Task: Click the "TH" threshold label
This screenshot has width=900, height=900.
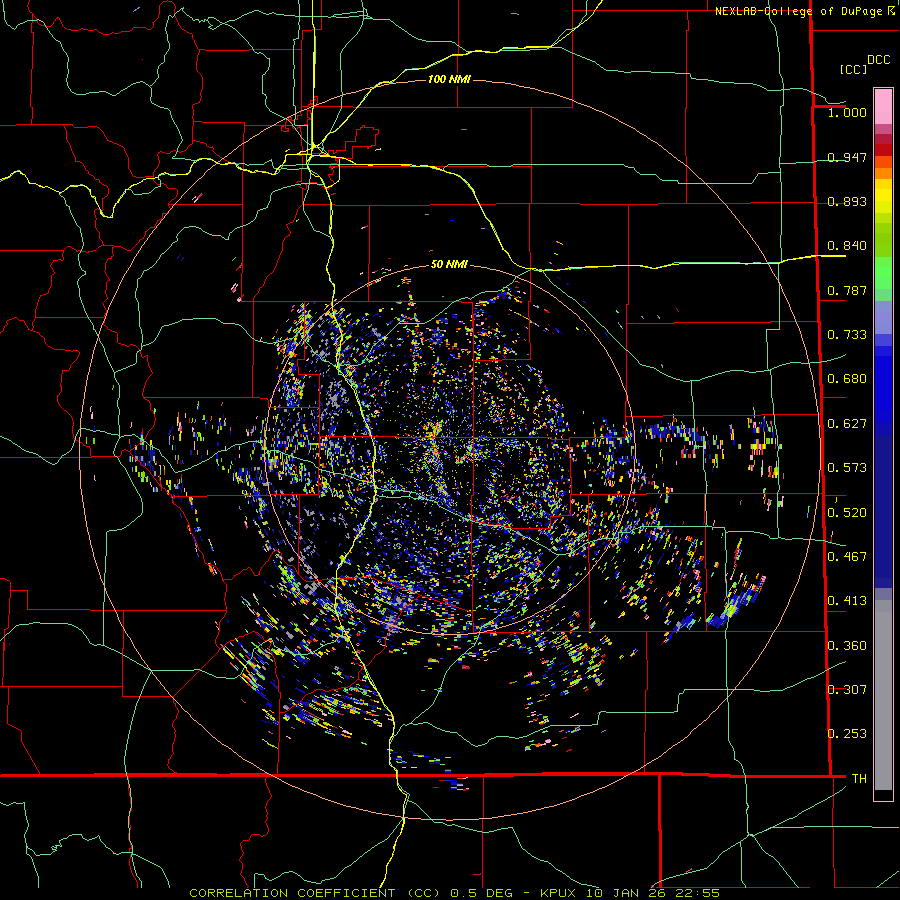Action: point(859,778)
